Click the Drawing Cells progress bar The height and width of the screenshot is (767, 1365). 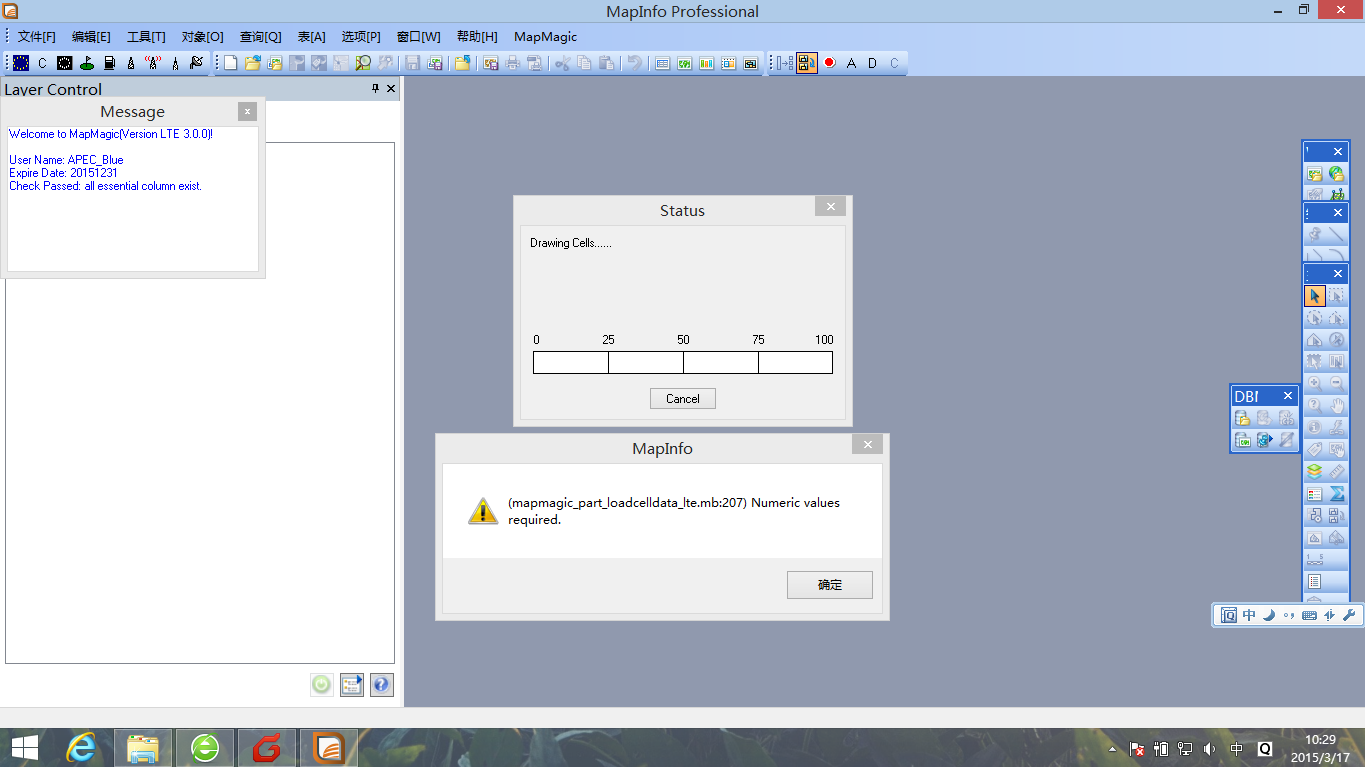coord(683,362)
